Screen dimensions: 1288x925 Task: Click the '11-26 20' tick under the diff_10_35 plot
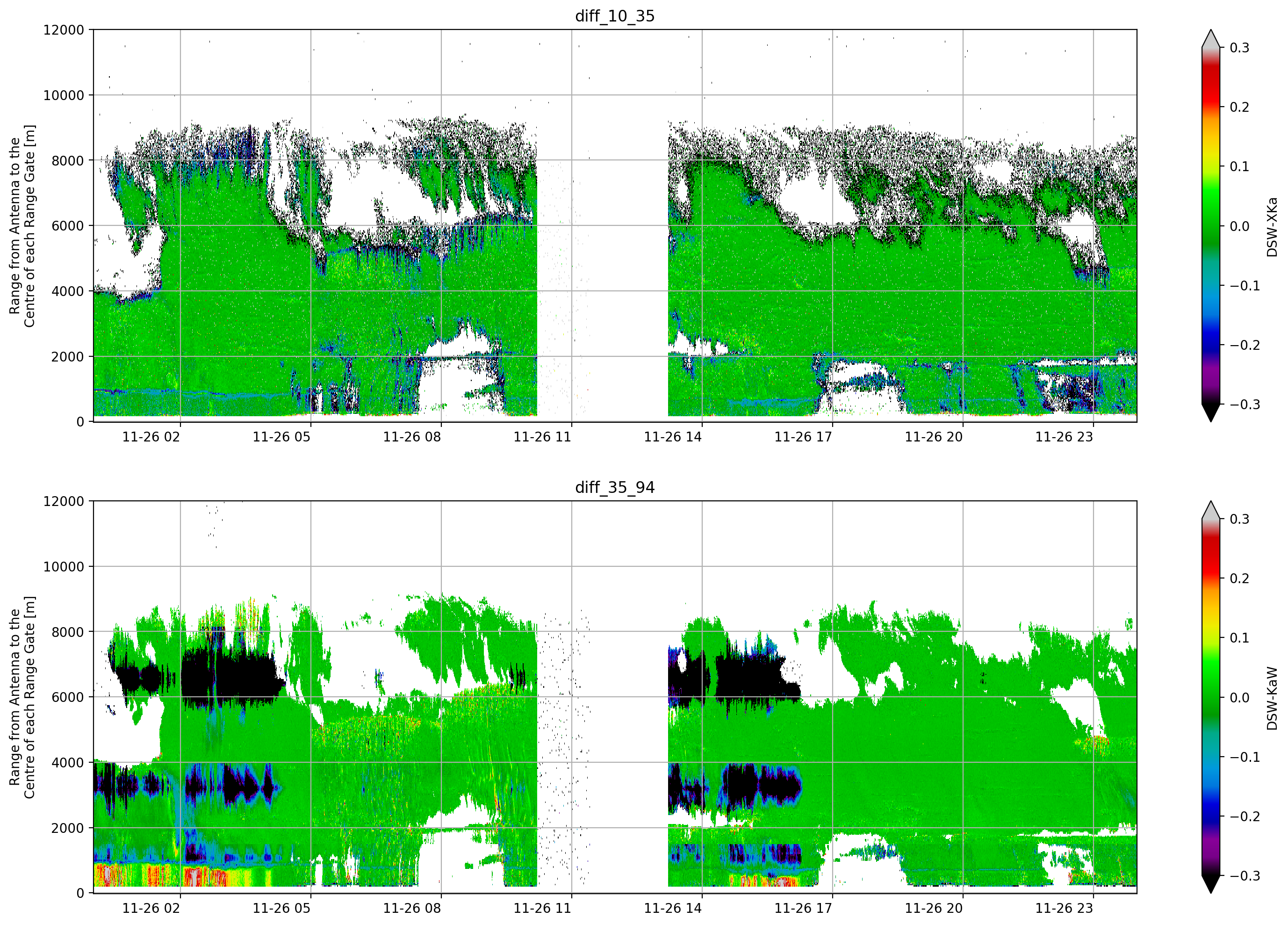point(934,437)
